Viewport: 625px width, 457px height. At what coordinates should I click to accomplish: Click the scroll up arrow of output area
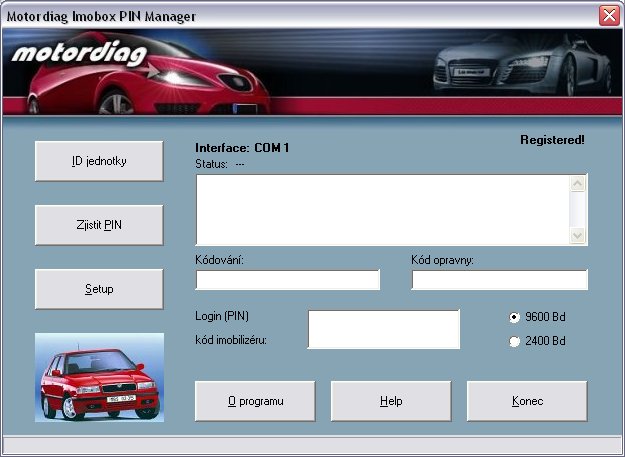click(x=578, y=184)
